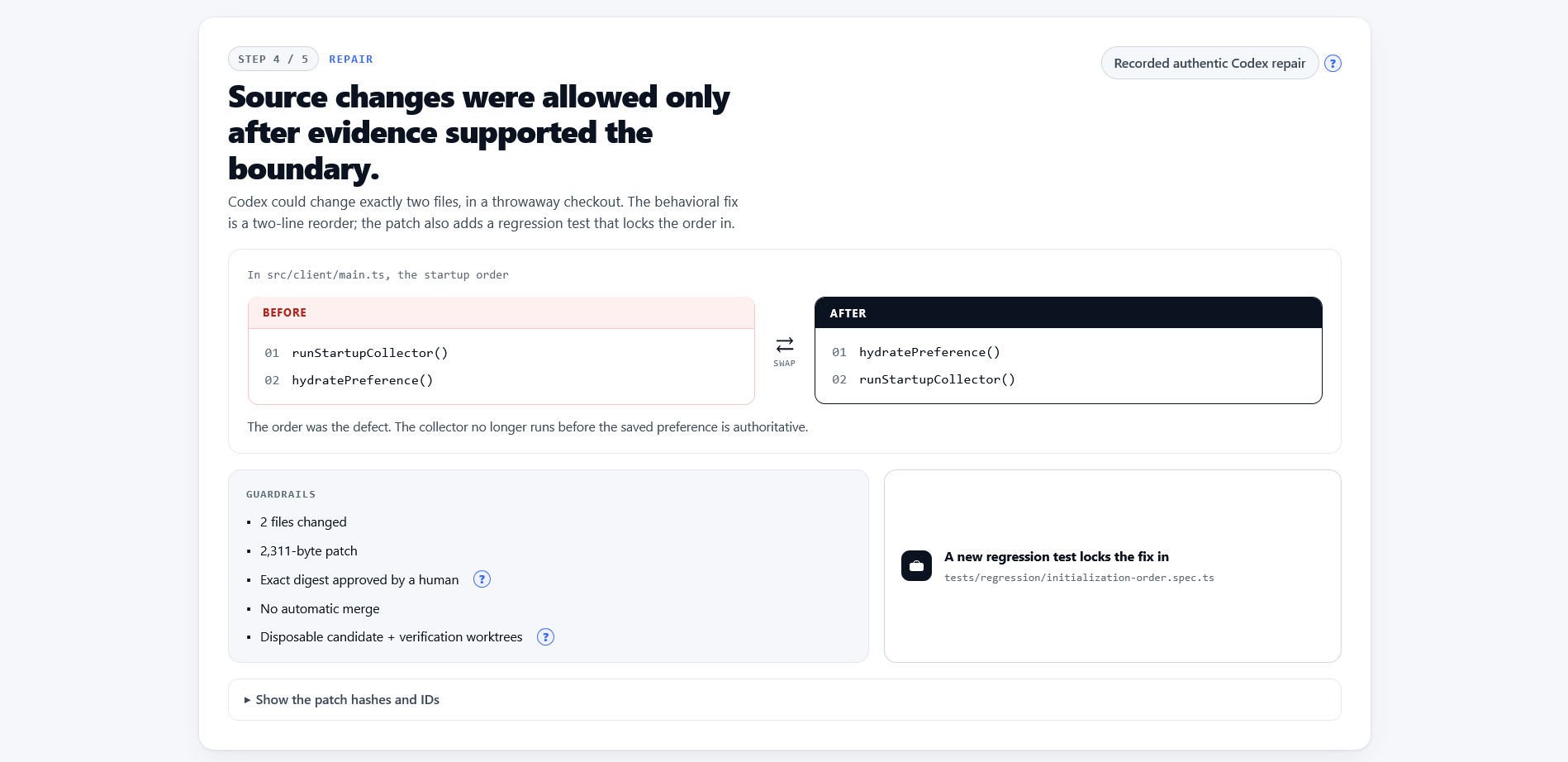Click the SWAP label under the arrows
Viewport: 1568px width, 762px height.
(x=785, y=364)
